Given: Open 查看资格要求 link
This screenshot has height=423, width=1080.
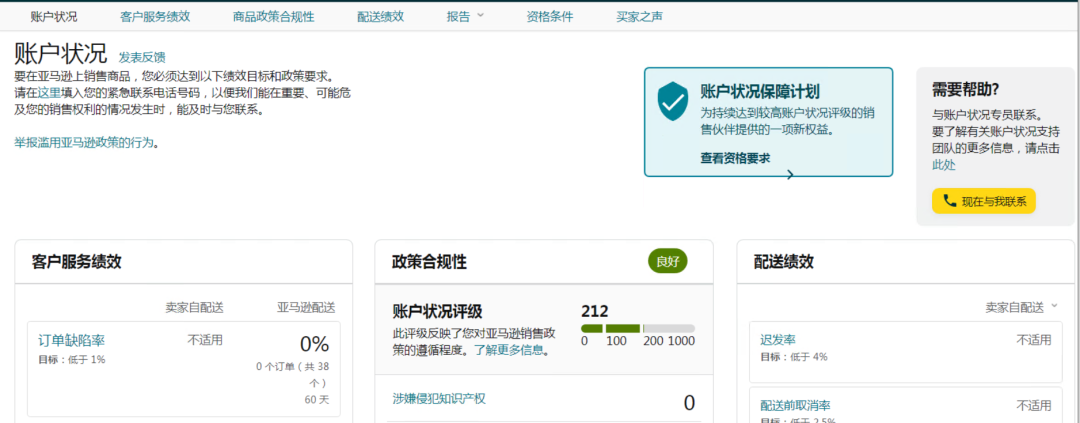Looking at the screenshot, I should click(735, 158).
